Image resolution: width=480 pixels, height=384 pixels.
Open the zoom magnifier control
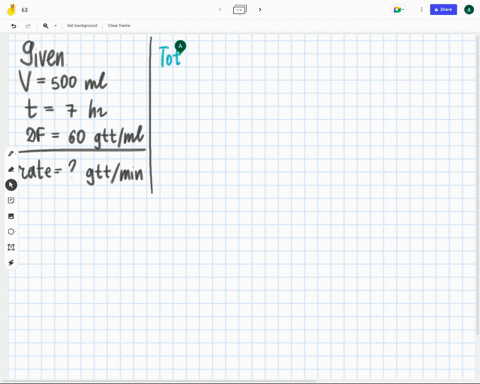tap(46, 26)
